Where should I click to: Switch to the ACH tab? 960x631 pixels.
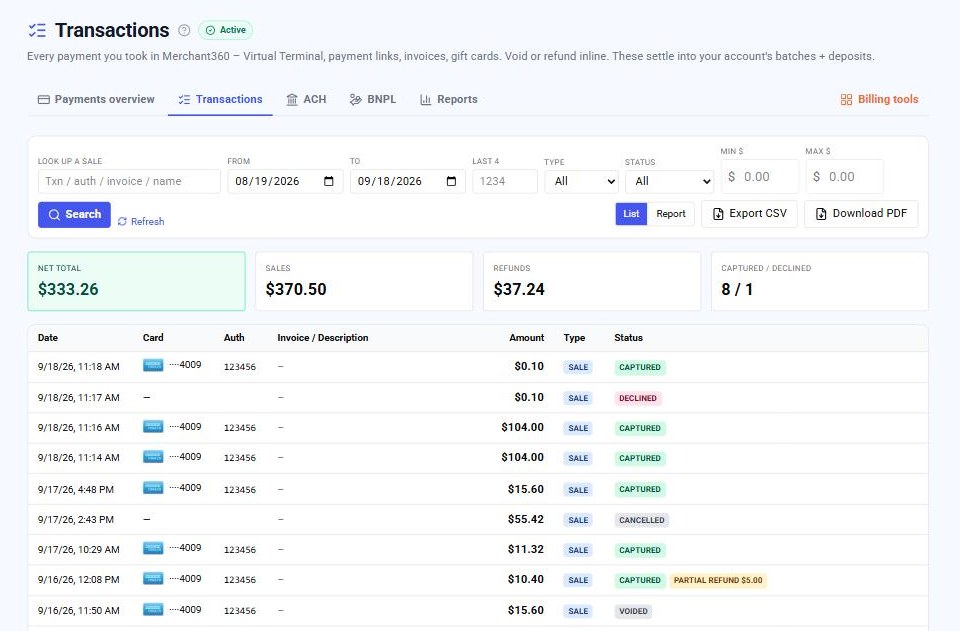coord(306,99)
